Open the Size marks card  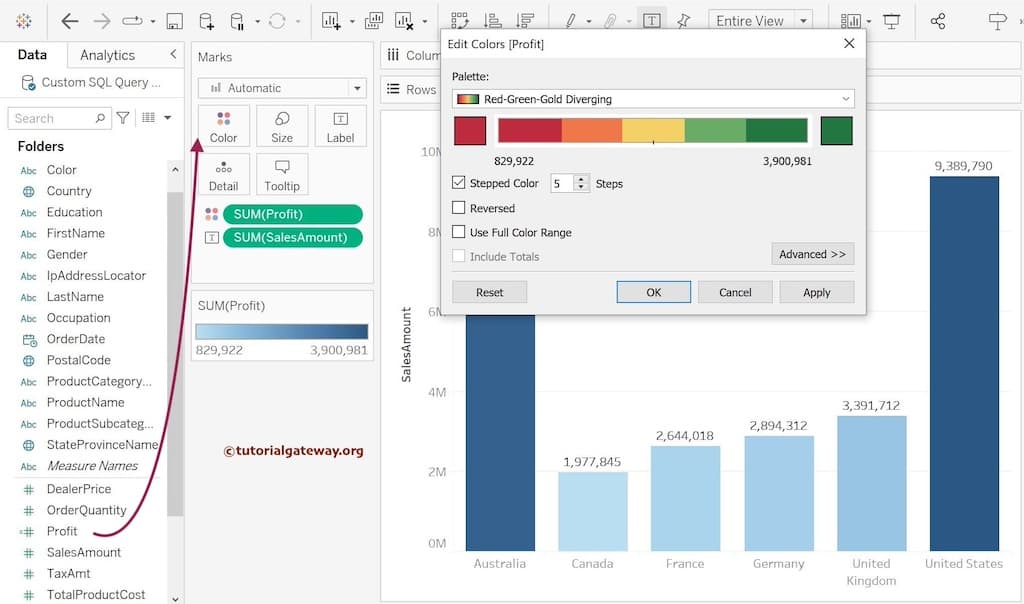point(282,126)
